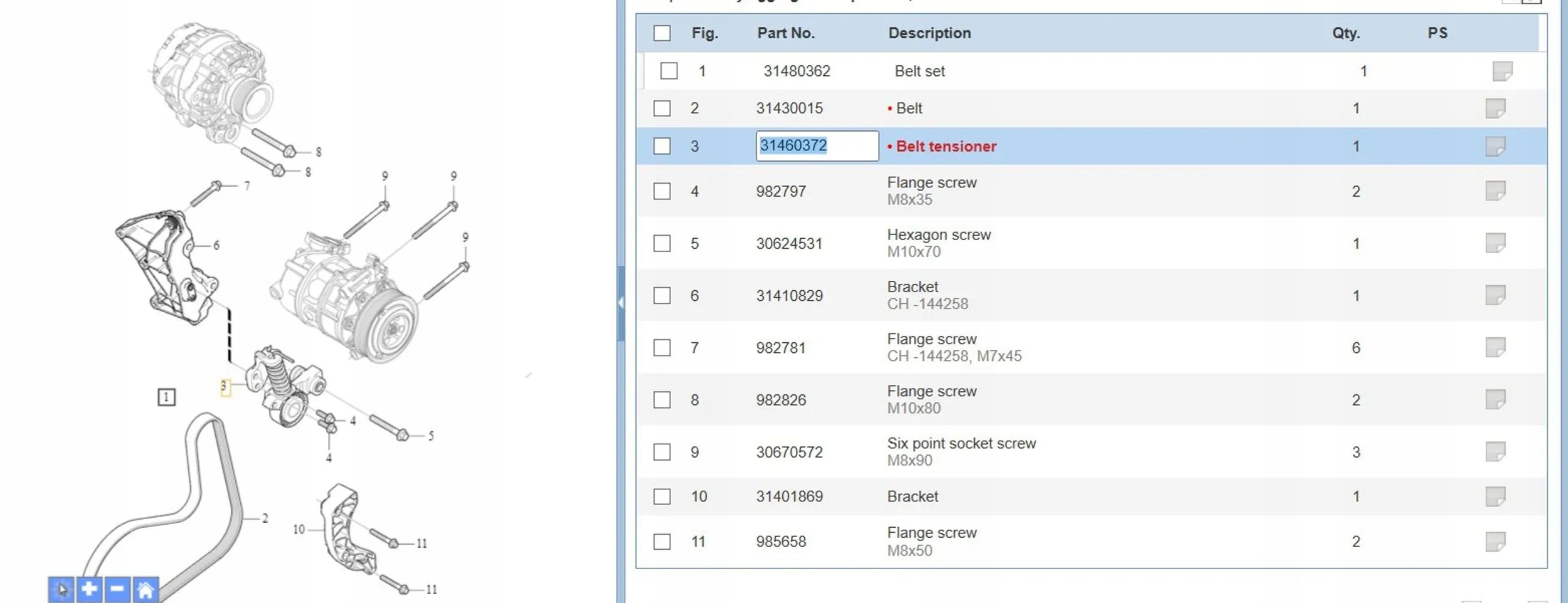1568x603 pixels.
Task: Click part number 982797
Action: tap(781, 191)
